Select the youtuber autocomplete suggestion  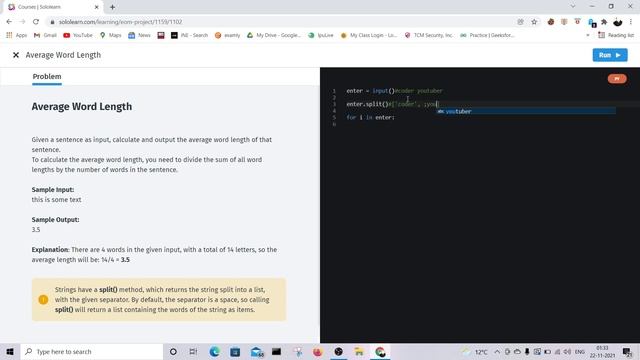point(526,111)
